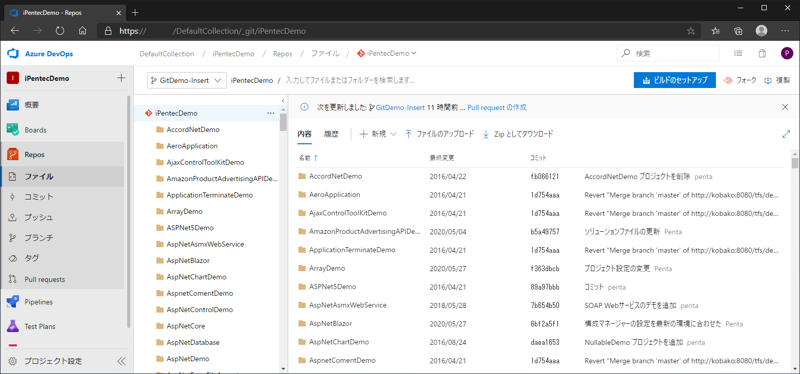The image size is (800, 374).
Task: Click the フォーク fork button
Action: pyautogui.click(x=740, y=80)
